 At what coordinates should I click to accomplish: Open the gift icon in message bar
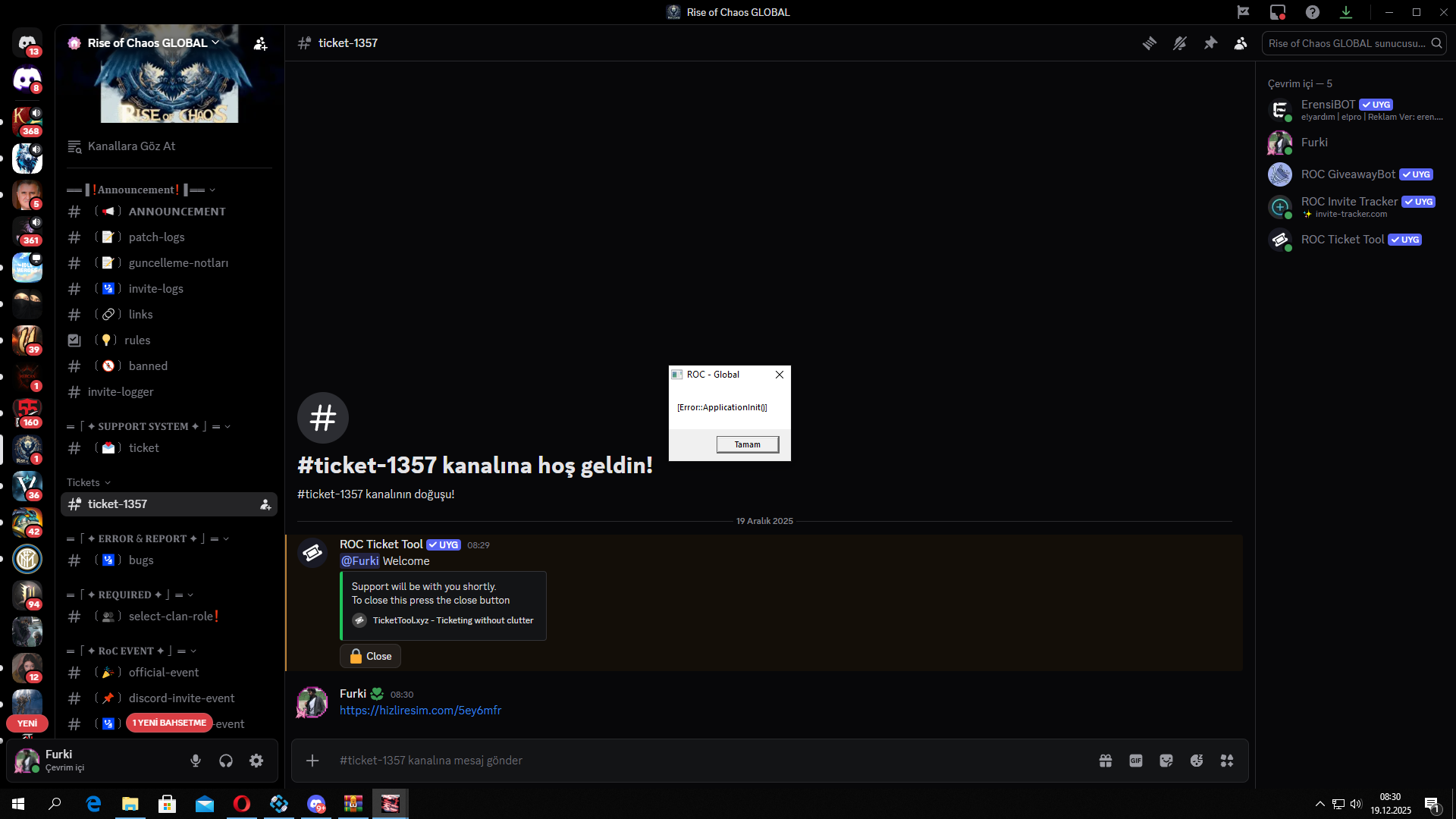pos(1106,761)
